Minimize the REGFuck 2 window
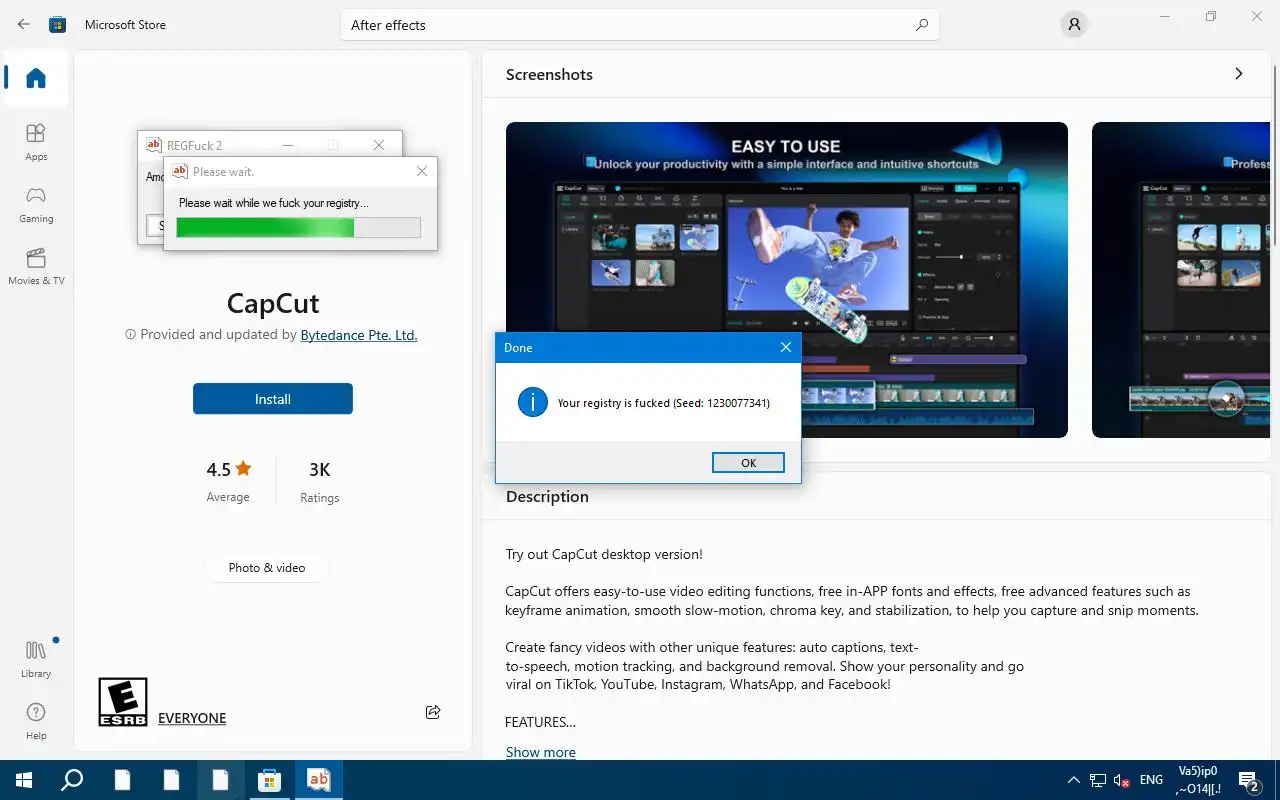Viewport: 1280px width, 800px height. point(288,145)
